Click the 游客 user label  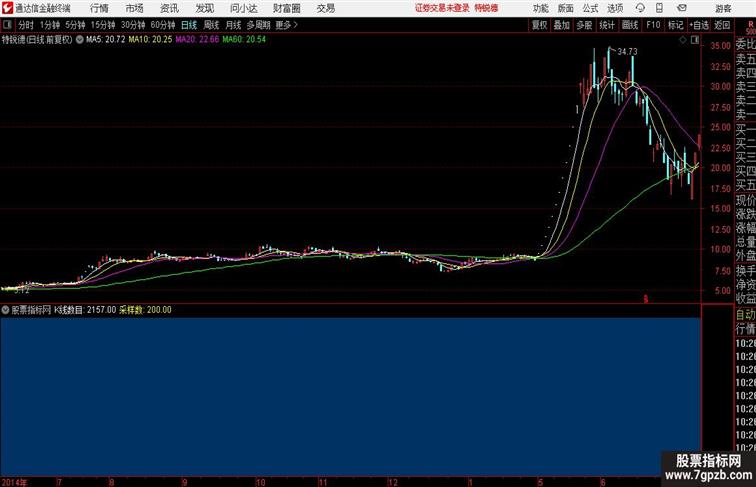pyautogui.click(x=723, y=8)
